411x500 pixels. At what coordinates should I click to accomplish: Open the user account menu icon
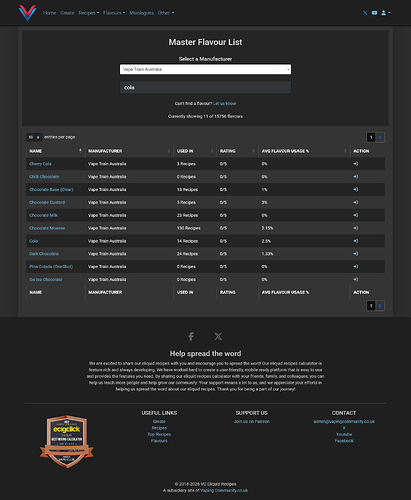pos(385,13)
